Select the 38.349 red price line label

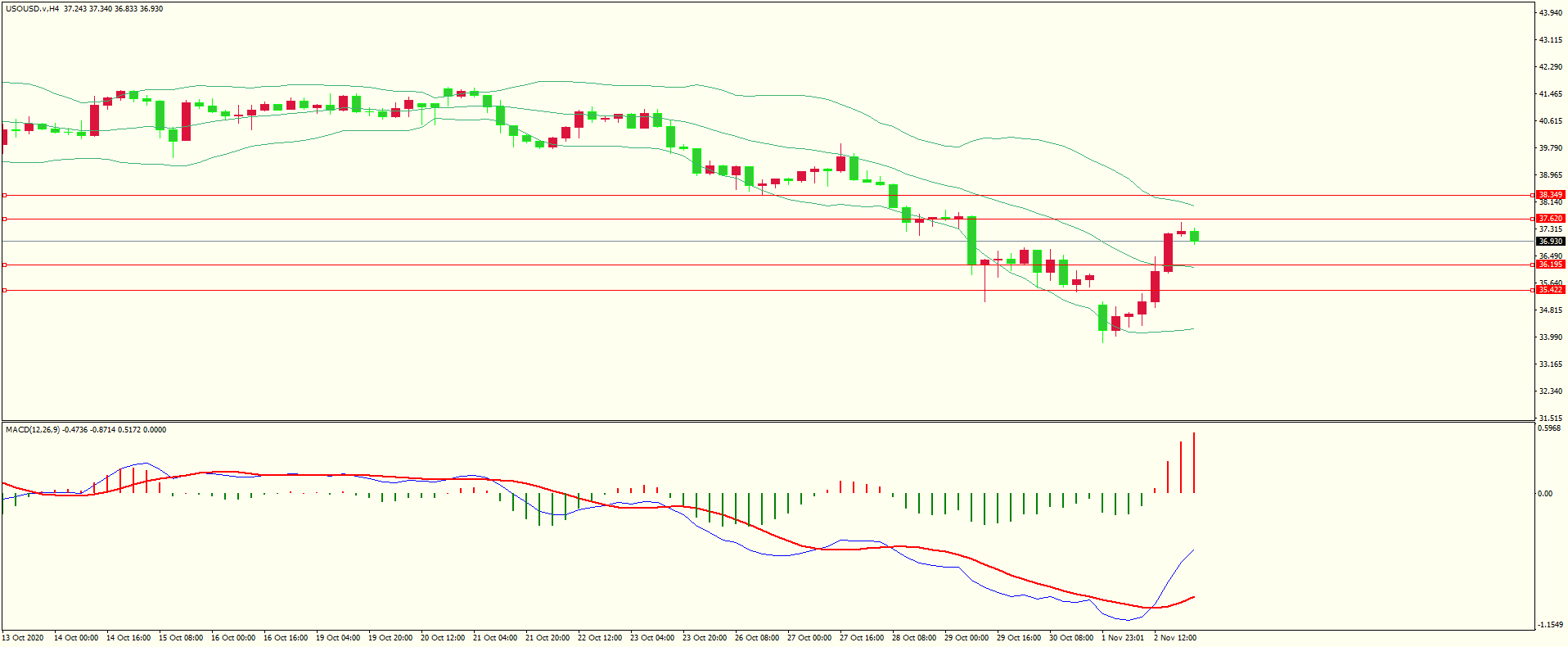(1550, 195)
